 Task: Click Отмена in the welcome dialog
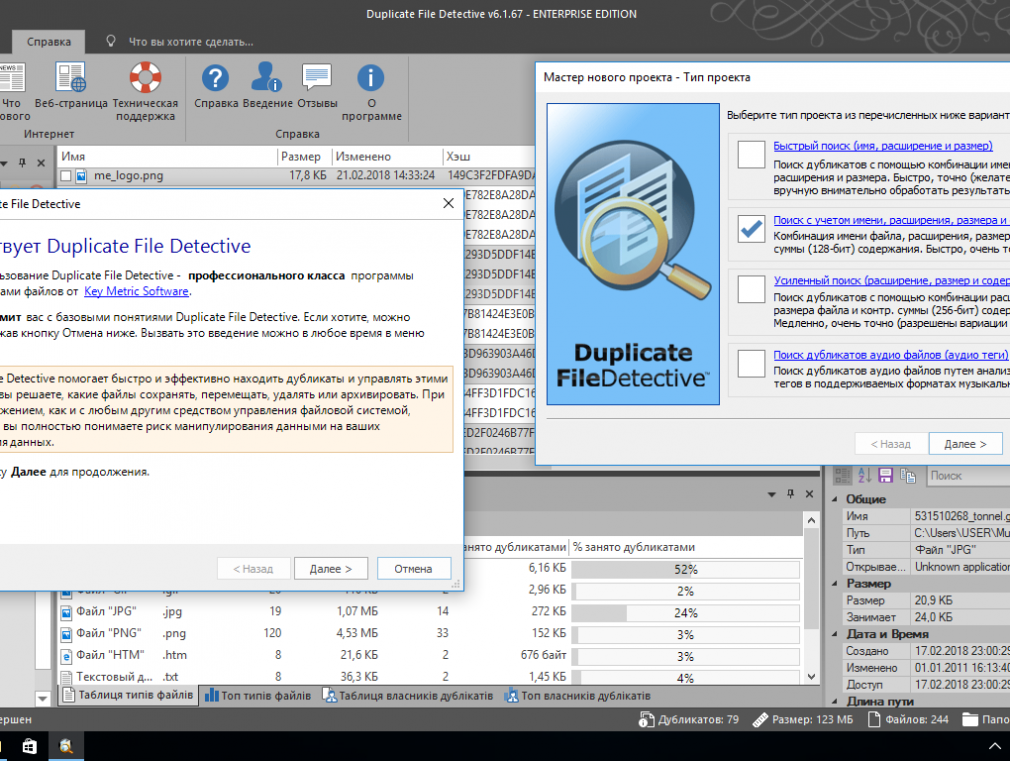[413, 569]
